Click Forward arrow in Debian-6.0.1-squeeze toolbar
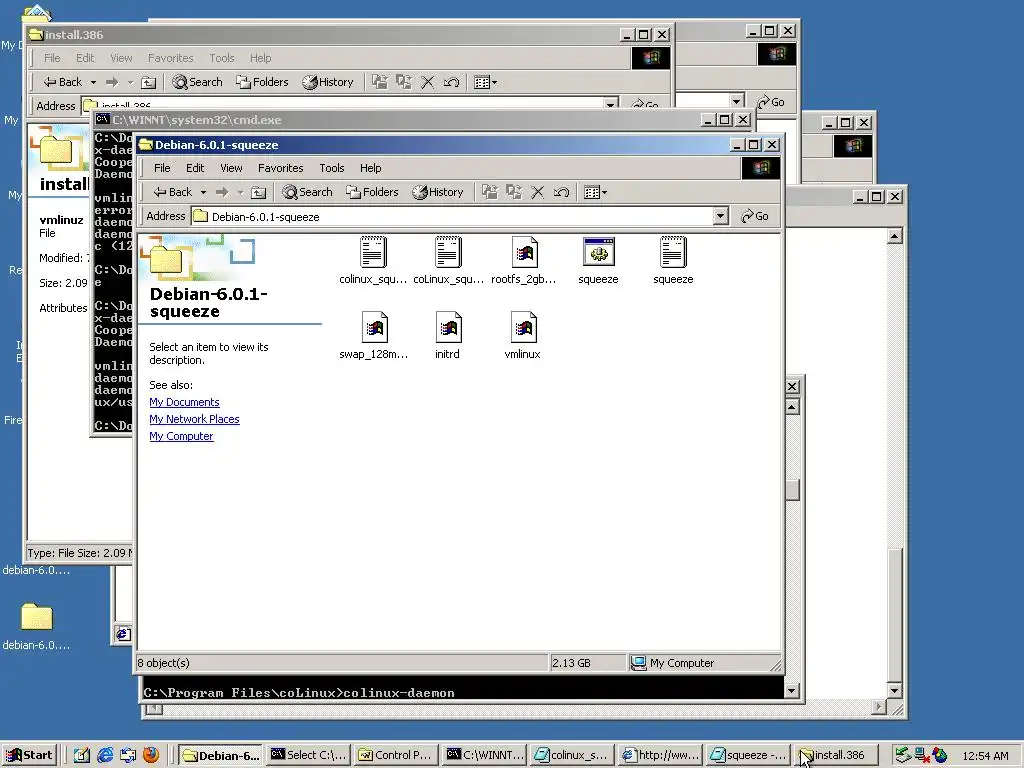This screenshot has width=1024, height=768. [x=222, y=192]
